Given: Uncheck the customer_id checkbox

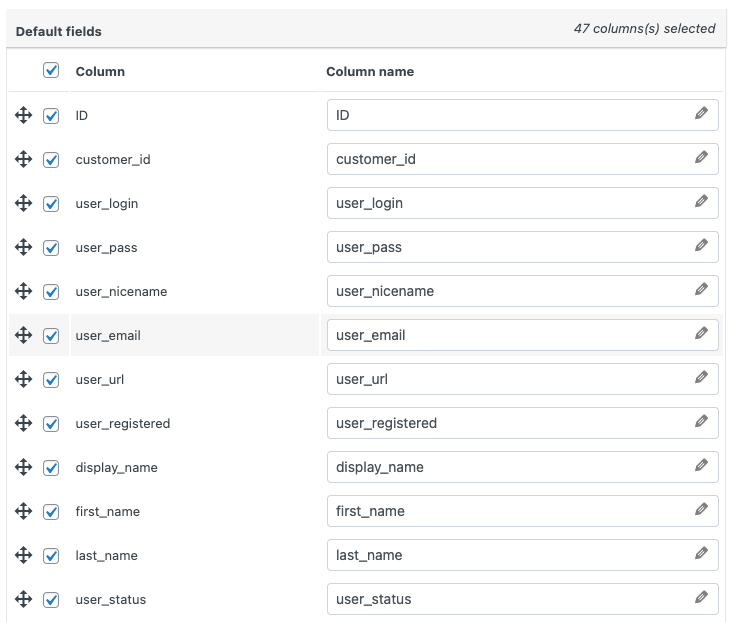Looking at the screenshot, I should pos(51,160).
